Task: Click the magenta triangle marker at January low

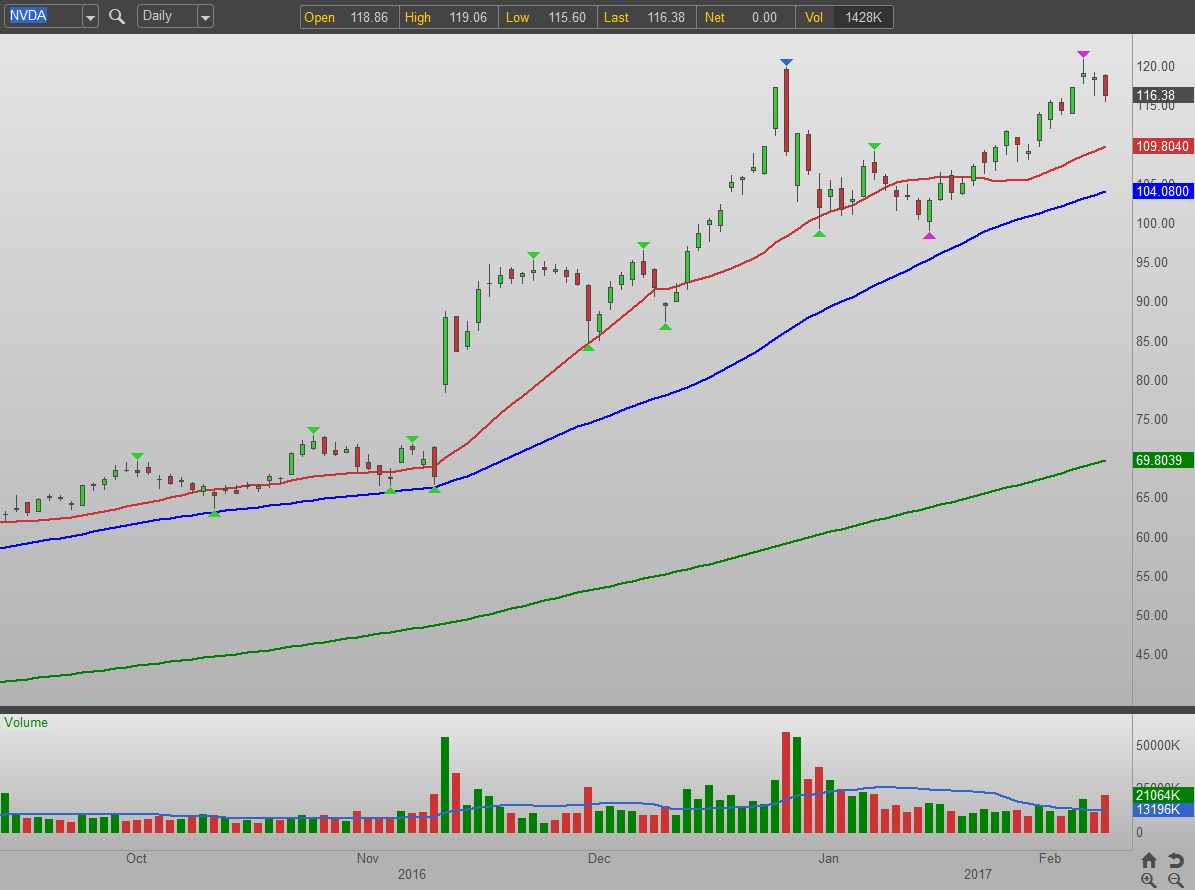Action: pos(929,236)
